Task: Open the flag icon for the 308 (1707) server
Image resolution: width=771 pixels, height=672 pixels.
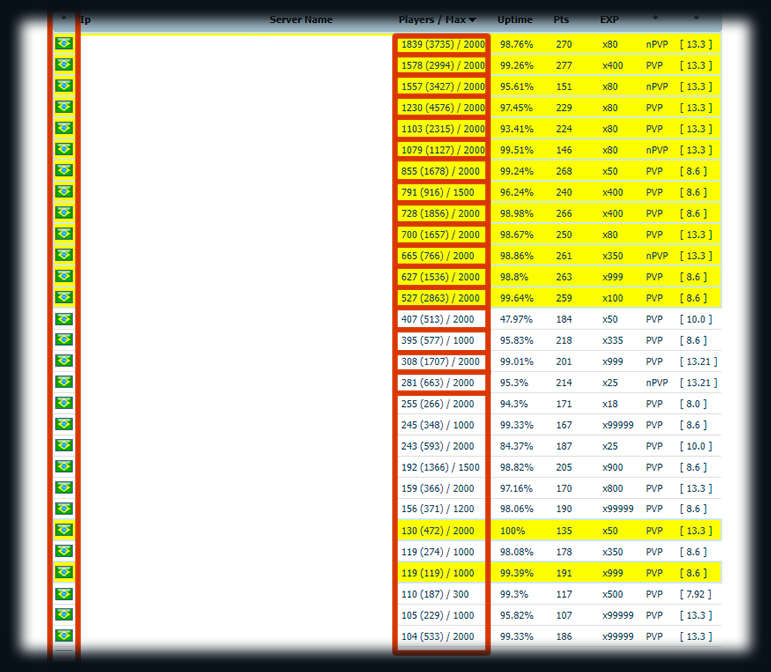Action: tap(64, 361)
